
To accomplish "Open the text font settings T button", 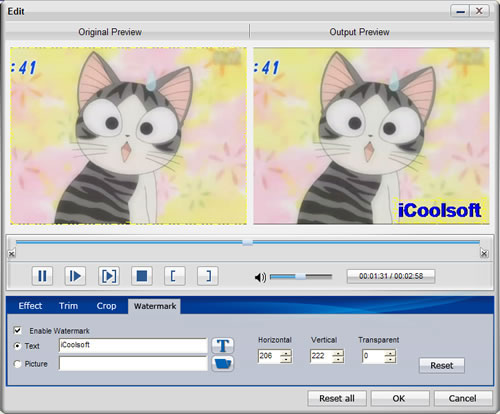I will (223, 346).
